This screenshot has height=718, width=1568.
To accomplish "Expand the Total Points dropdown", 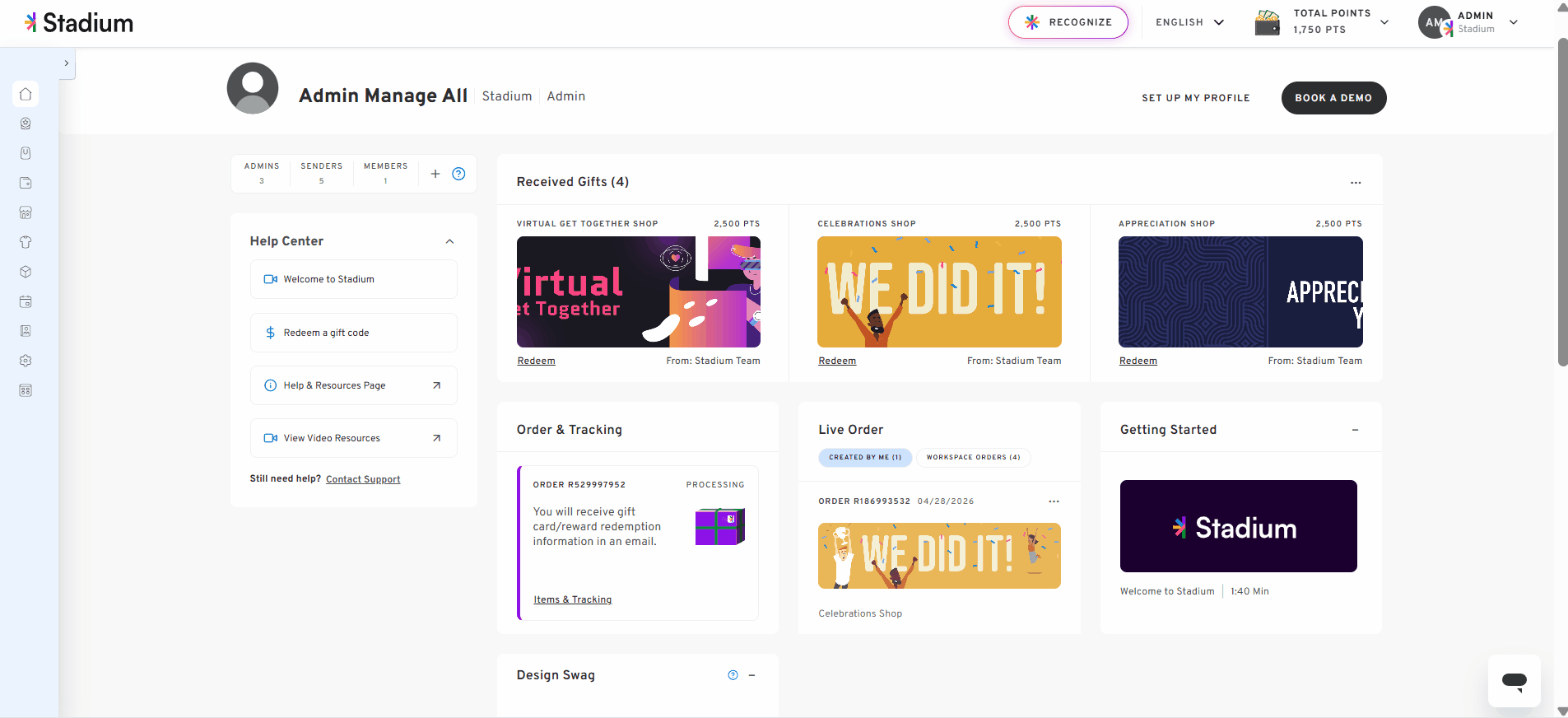I will click(x=1384, y=22).
